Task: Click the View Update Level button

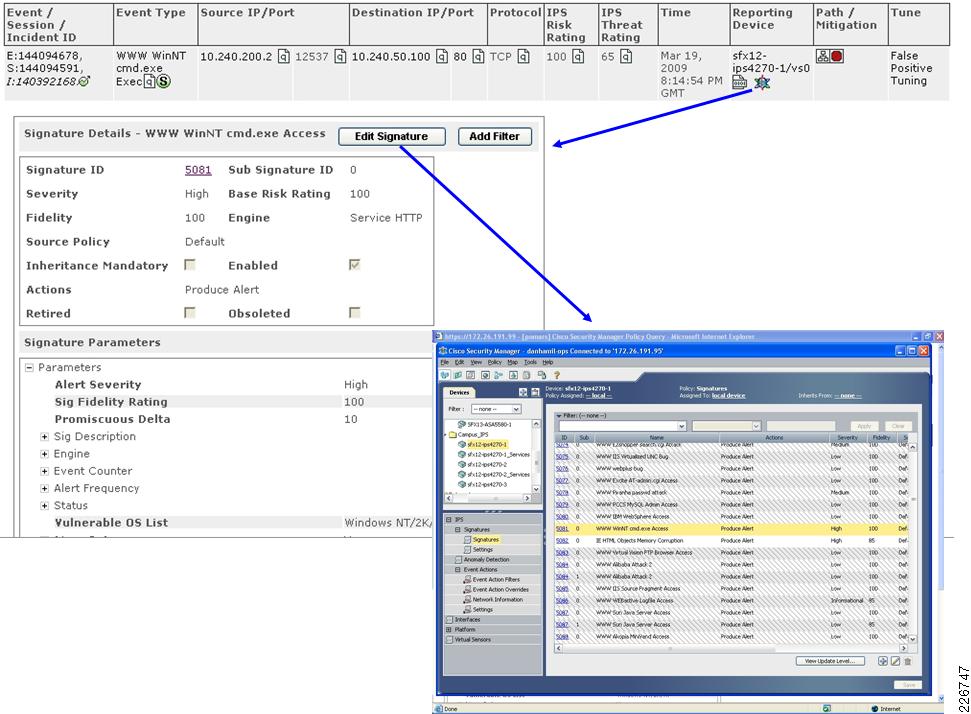Action: point(830,661)
